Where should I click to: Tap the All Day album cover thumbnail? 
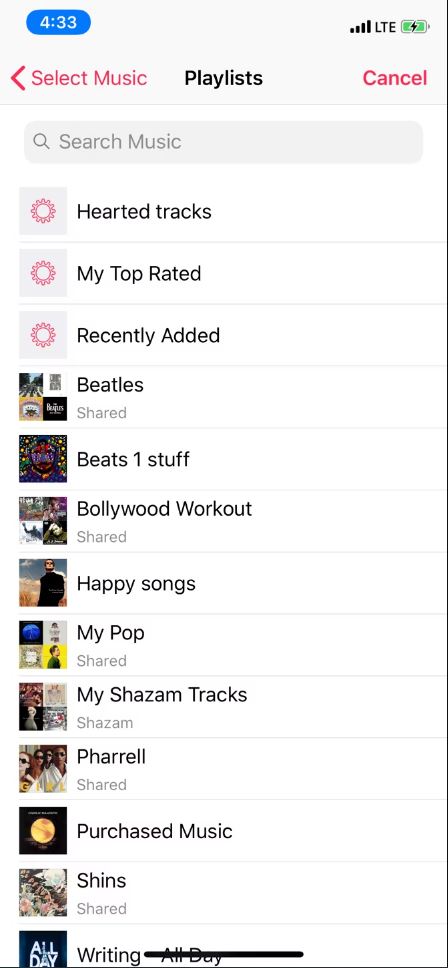click(43, 949)
